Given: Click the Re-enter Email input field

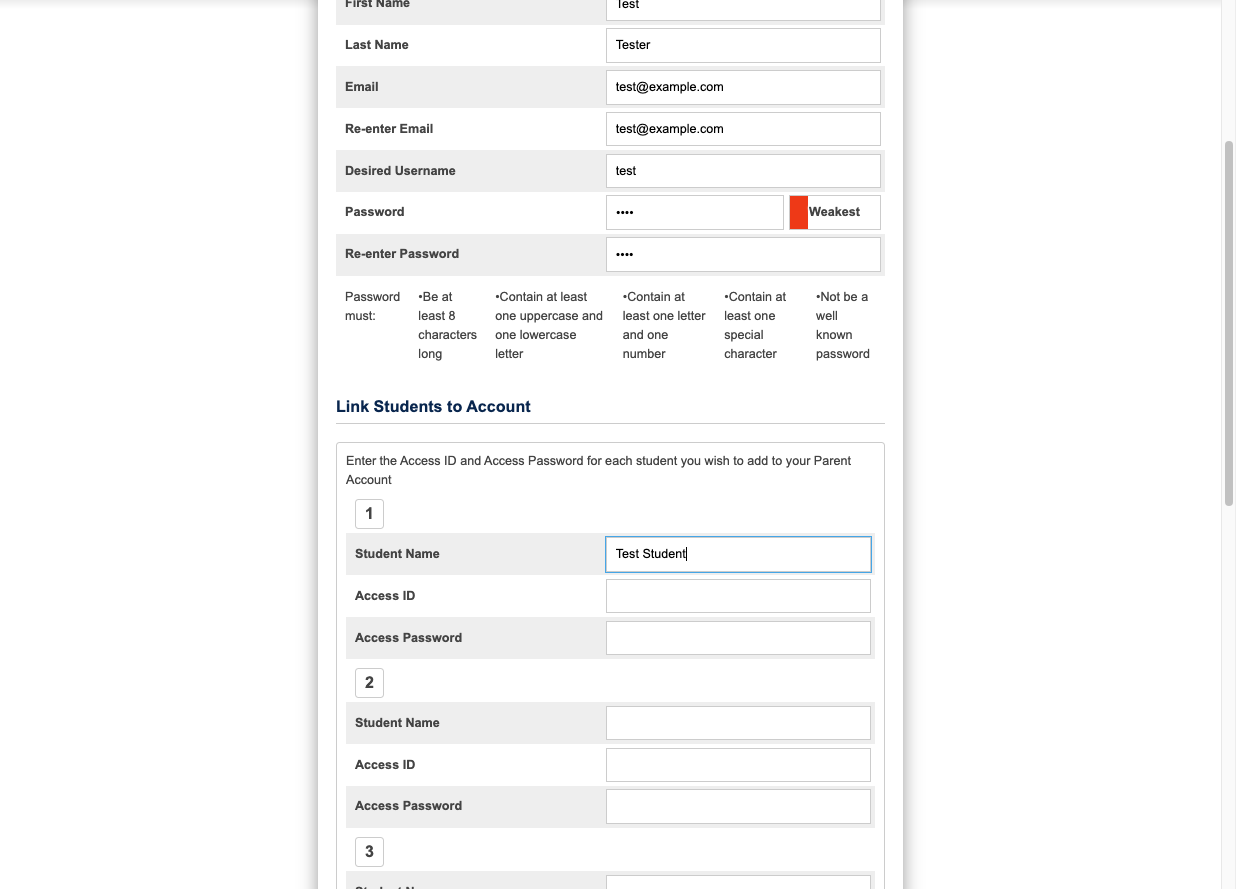Looking at the screenshot, I should click(x=743, y=129).
